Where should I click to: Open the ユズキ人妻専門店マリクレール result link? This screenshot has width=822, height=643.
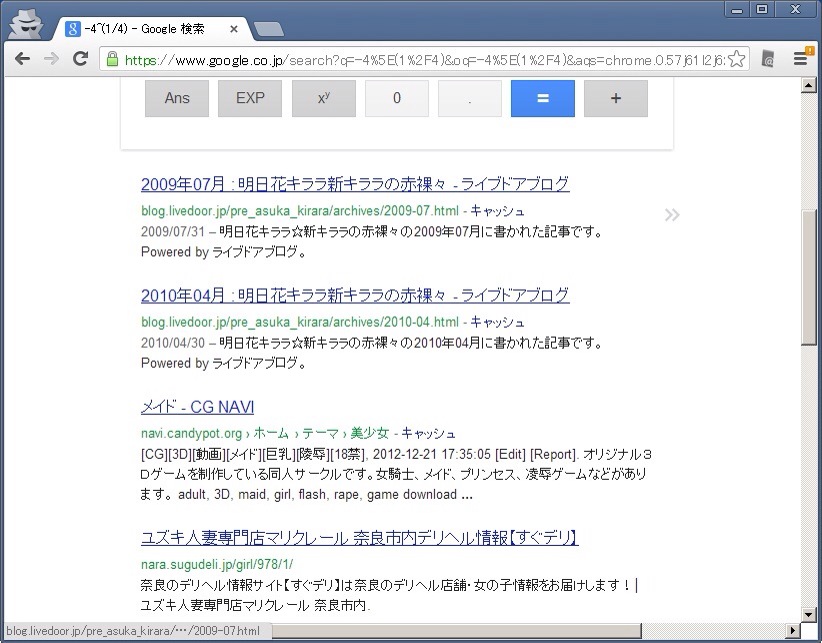(360, 538)
